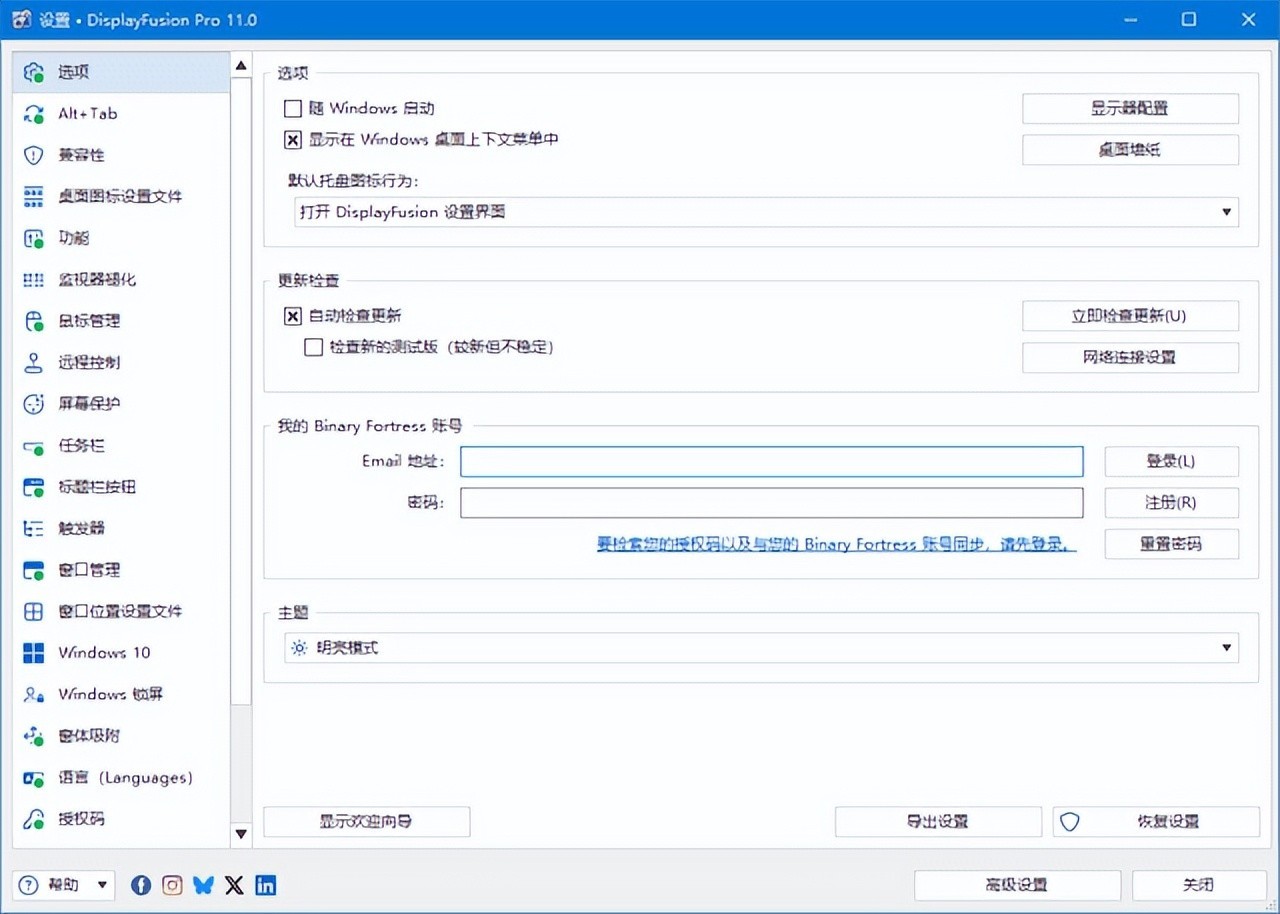The height and width of the screenshot is (914, 1280).
Task: Click the 注册(R) button
Action: click(x=1172, y=503)
